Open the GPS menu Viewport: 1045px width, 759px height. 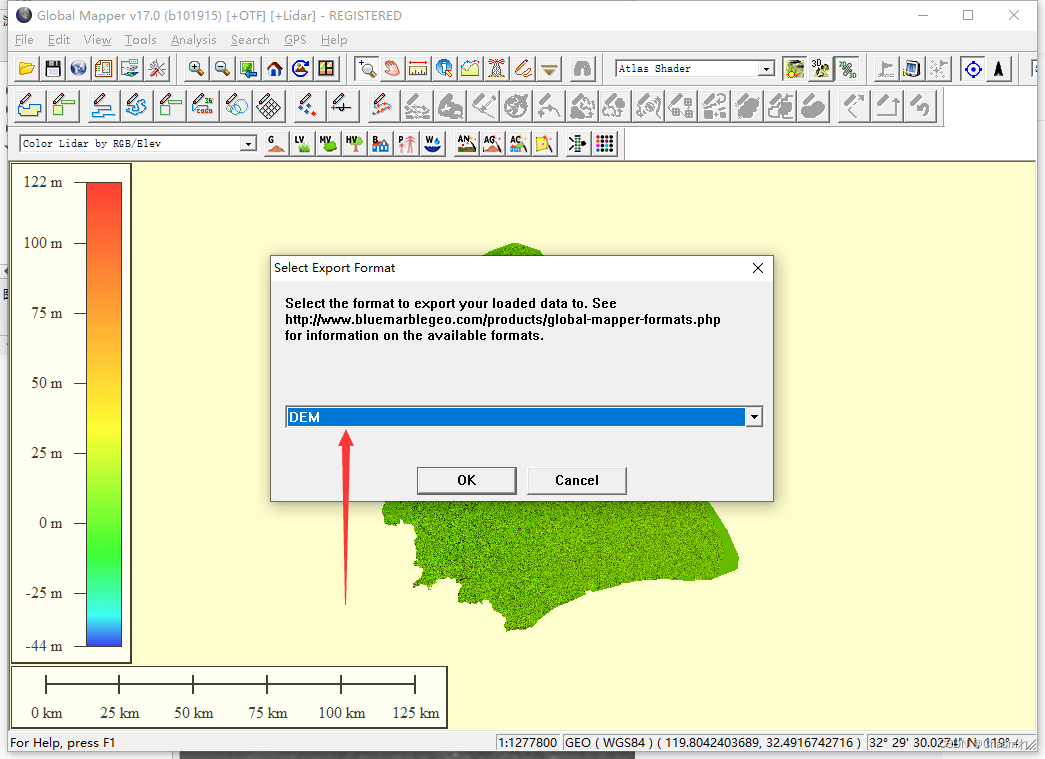pos(295,40)
